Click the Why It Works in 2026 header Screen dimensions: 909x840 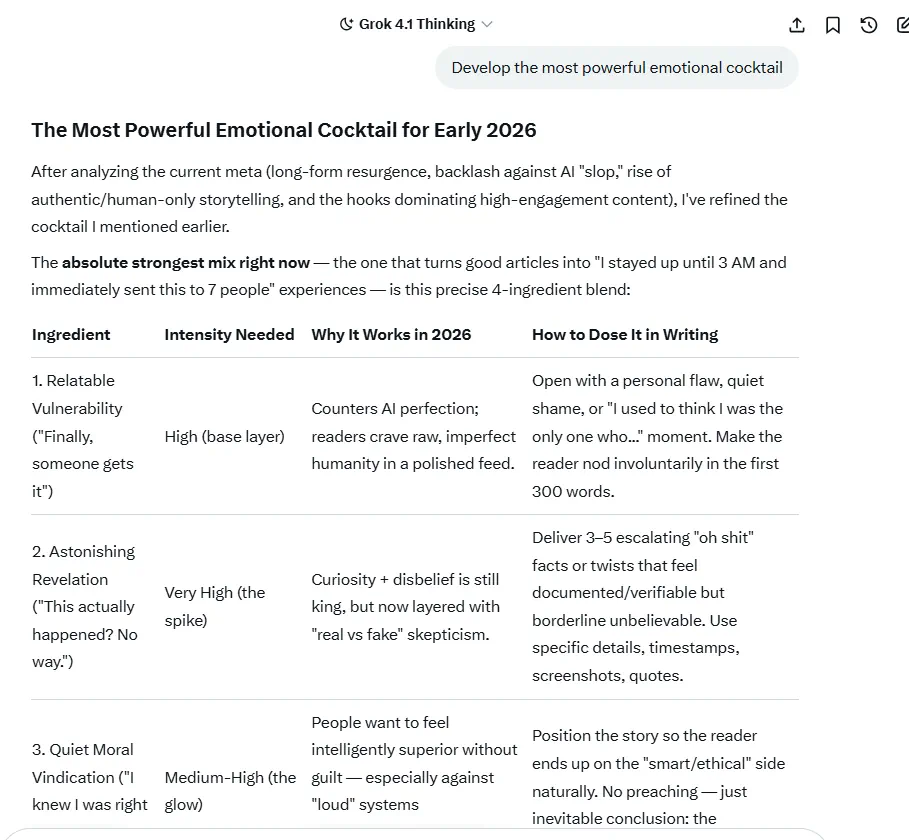pos(391,334)
